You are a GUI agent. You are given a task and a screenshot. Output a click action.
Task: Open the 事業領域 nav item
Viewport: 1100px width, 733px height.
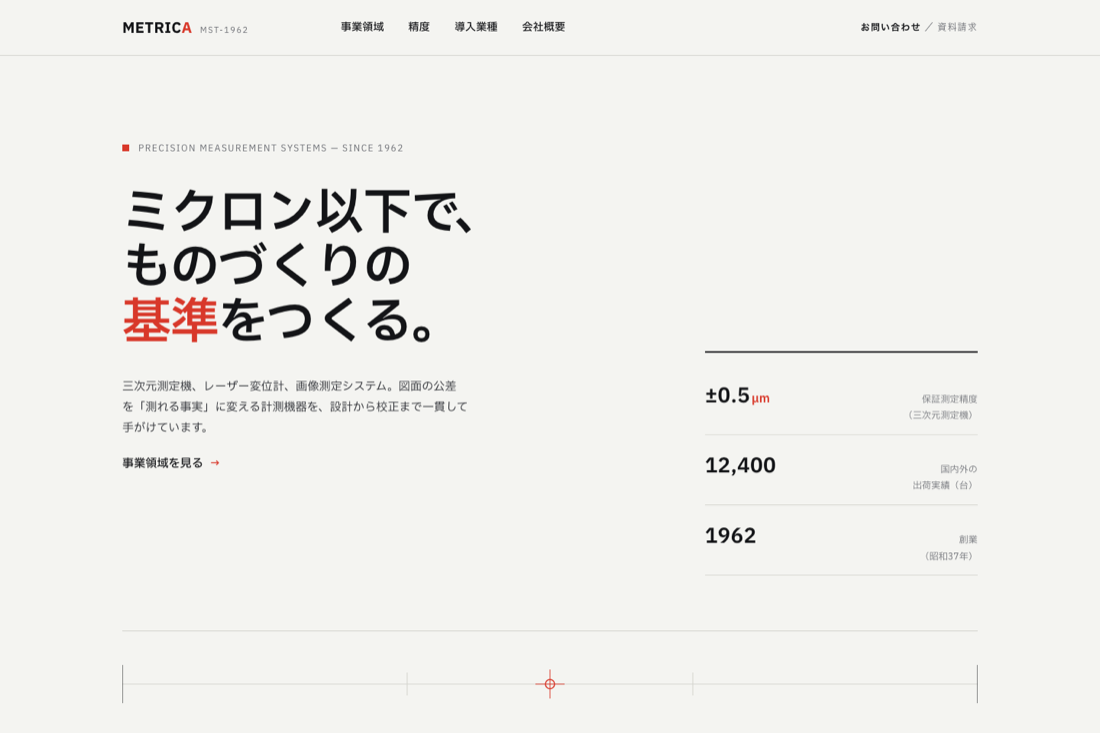362,27
